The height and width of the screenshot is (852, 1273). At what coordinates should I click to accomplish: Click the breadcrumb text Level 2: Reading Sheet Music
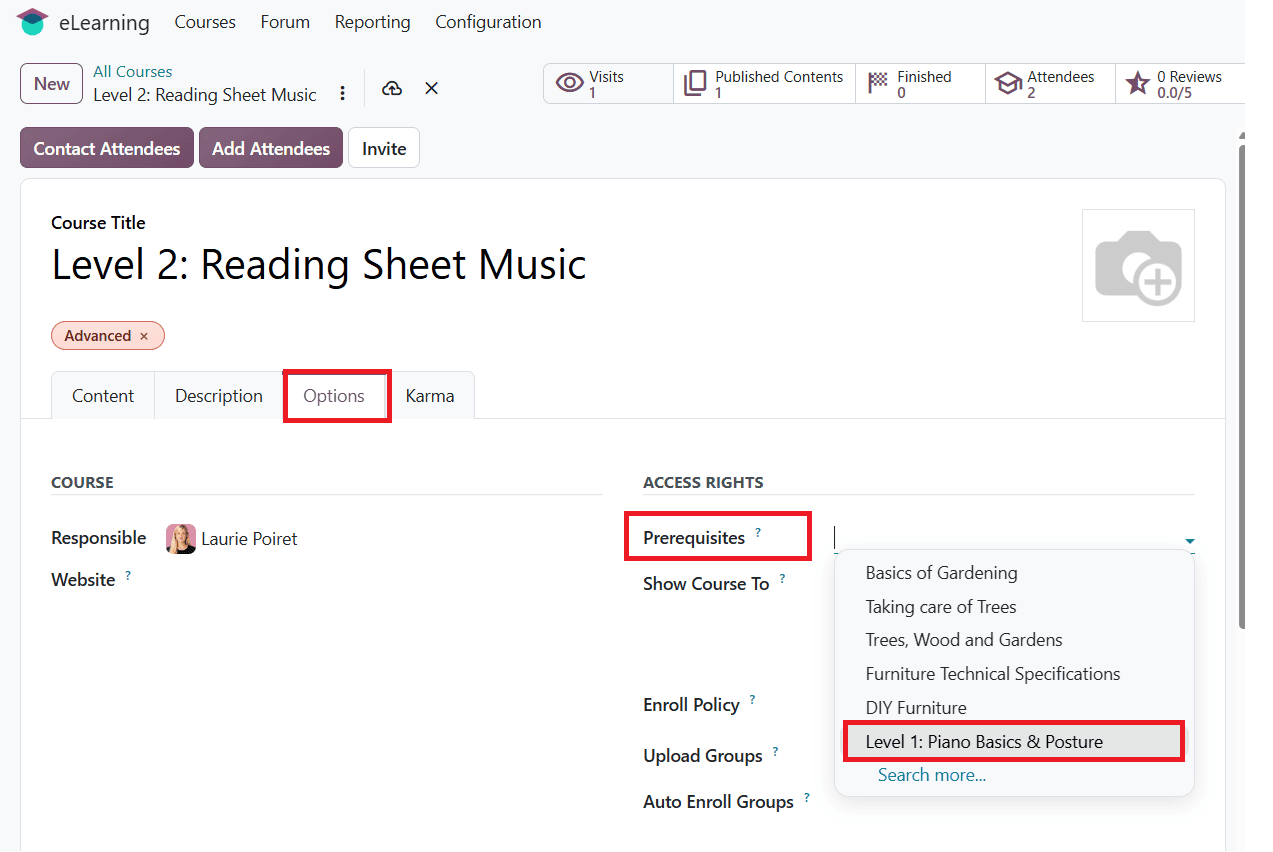pyautogui.click(x=205, y=95)
